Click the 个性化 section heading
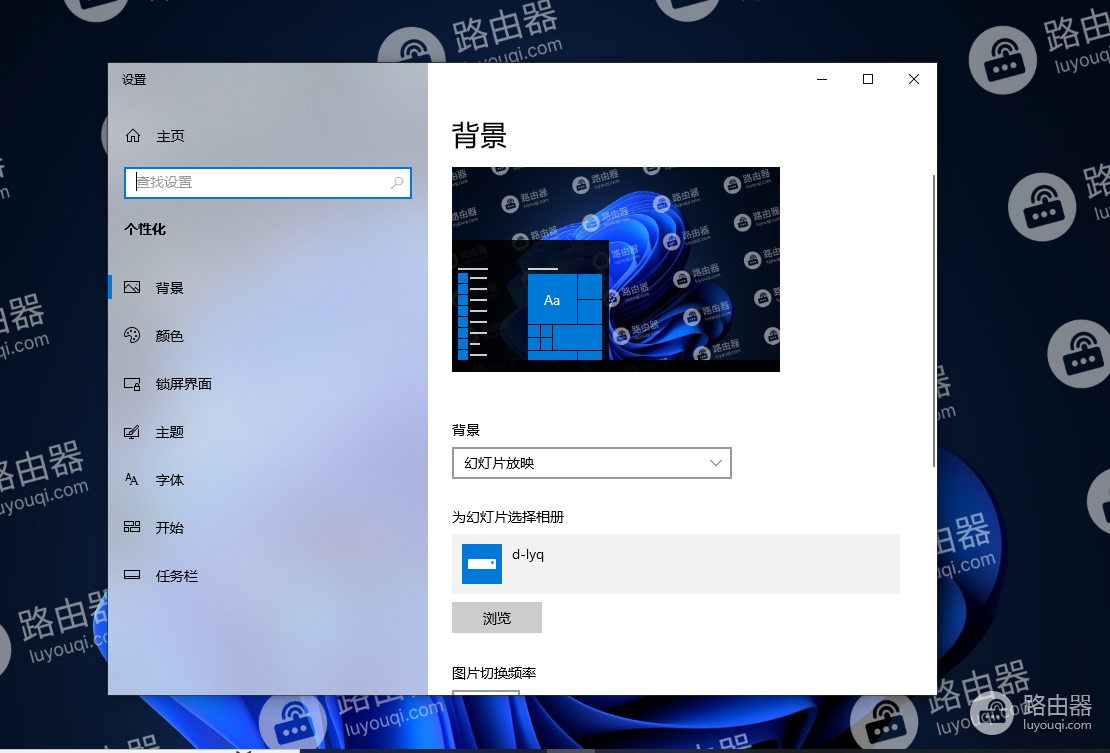 tap(145, 229)
